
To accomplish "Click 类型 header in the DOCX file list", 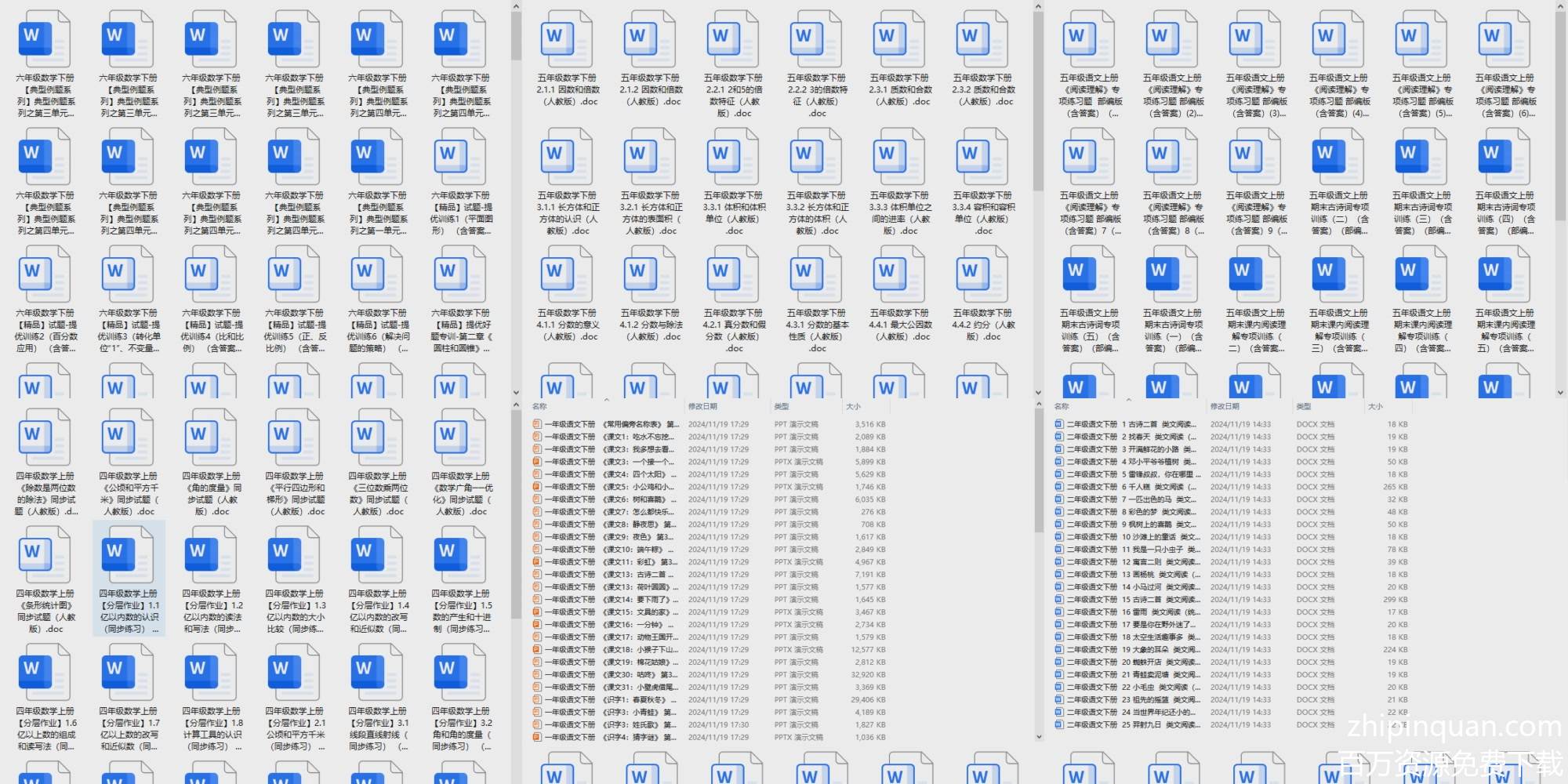I will pos(1304,407).
